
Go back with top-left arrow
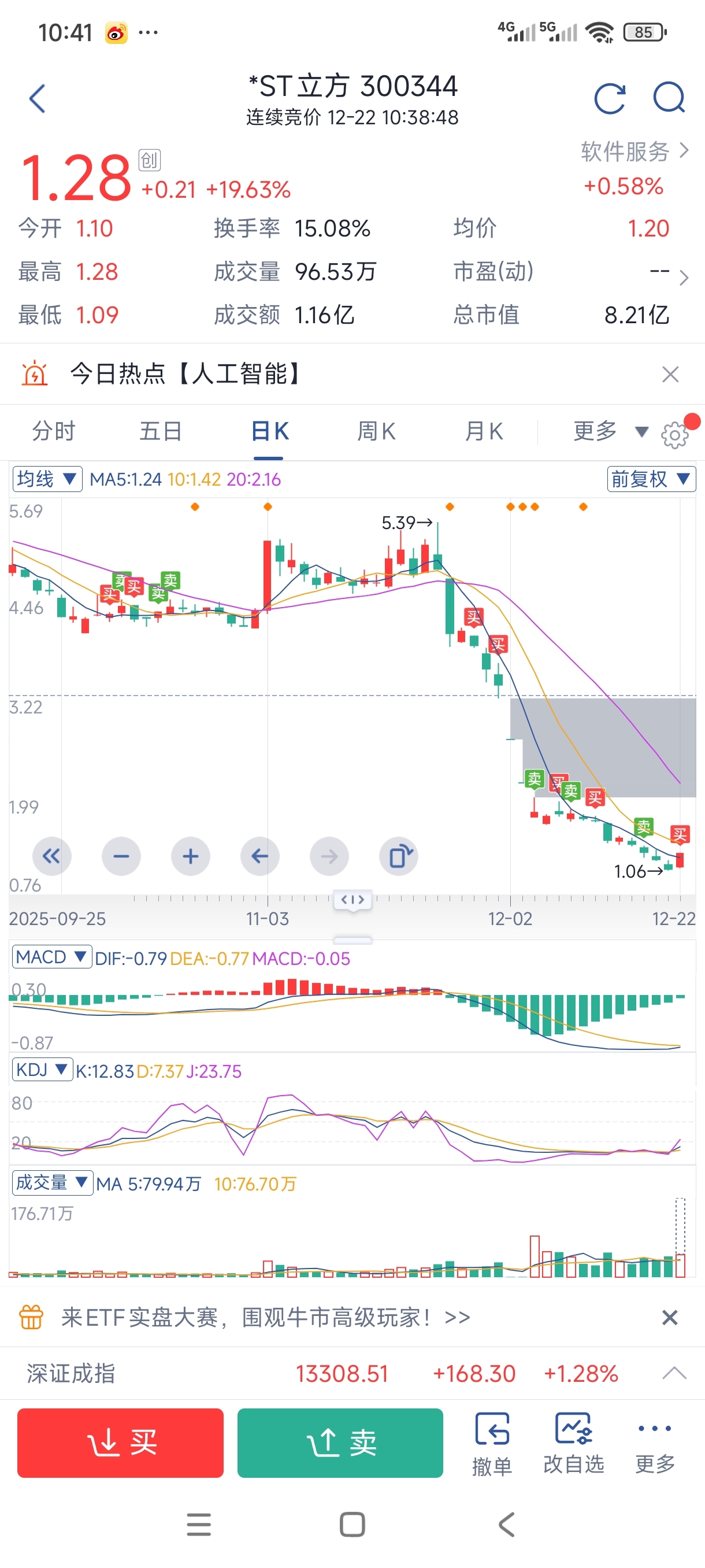click(x=38, y=99)
